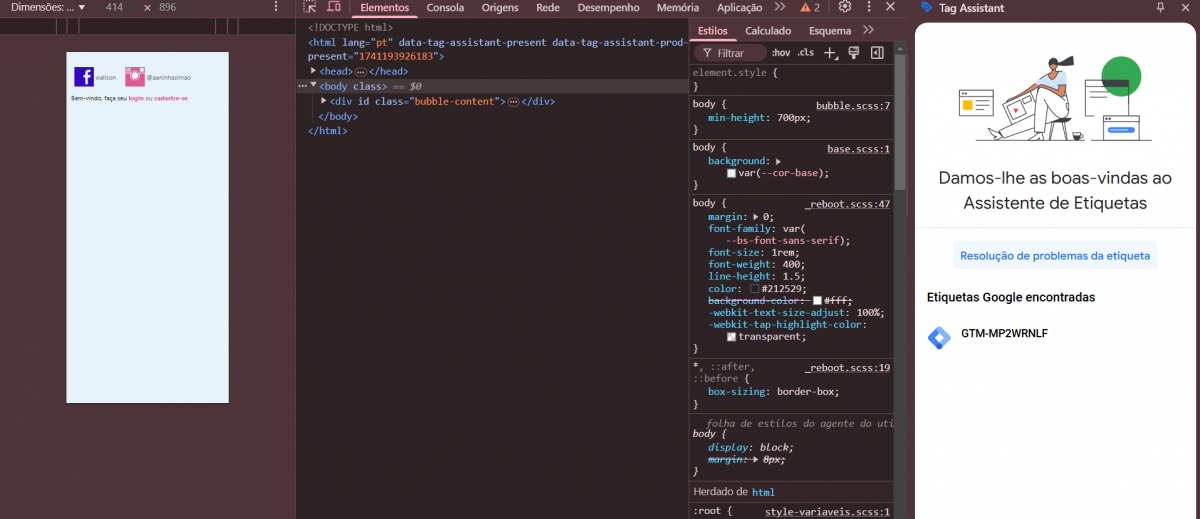Open the paint-roller rendering emulation icon
The width and height of the screenshot is (1200, 519).
coord(853,52)
